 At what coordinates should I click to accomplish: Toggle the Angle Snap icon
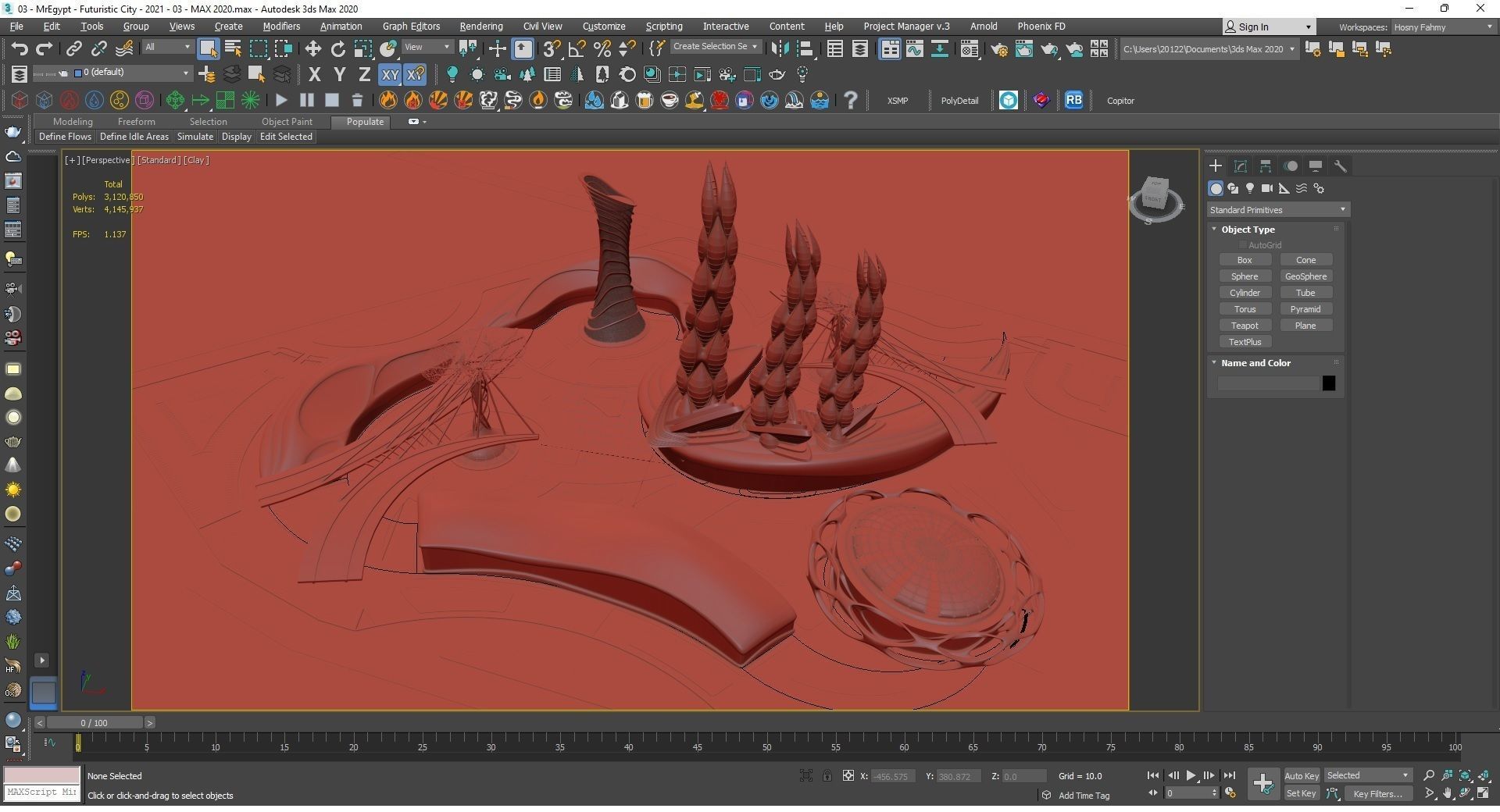[x=577, y=48]
